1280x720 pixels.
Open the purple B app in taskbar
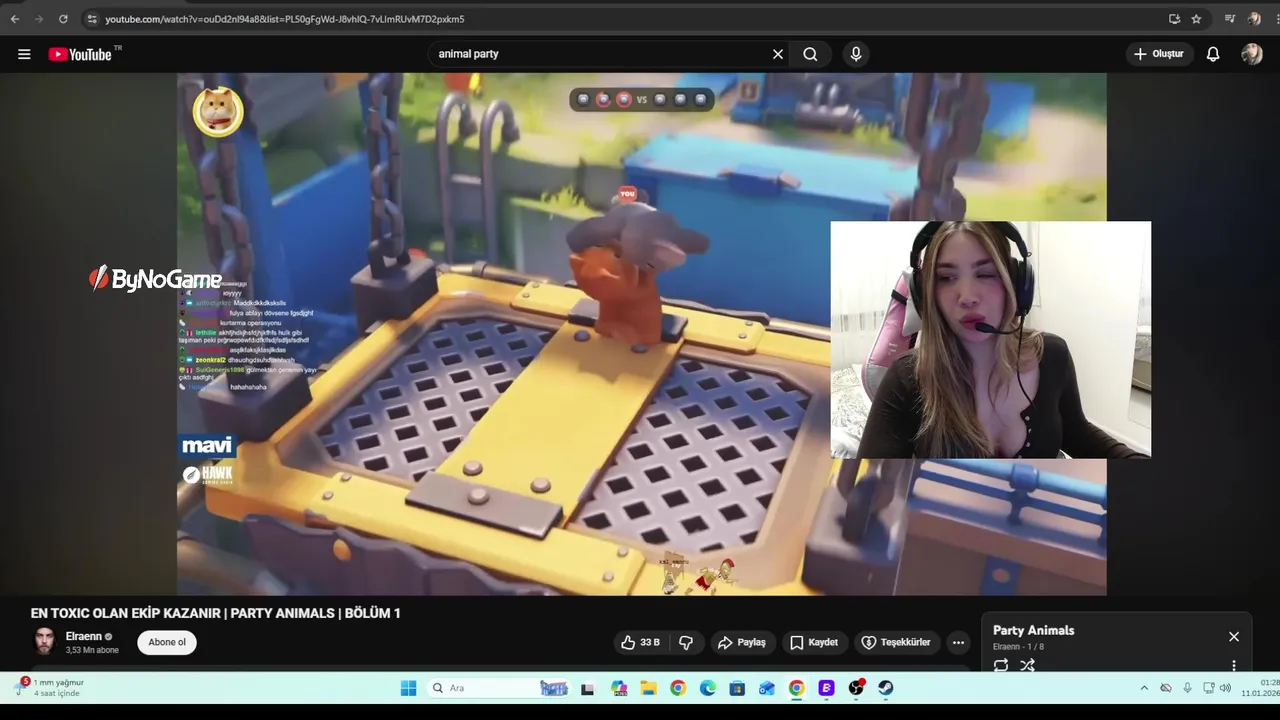pyautogui.click(x=826, y=688)
